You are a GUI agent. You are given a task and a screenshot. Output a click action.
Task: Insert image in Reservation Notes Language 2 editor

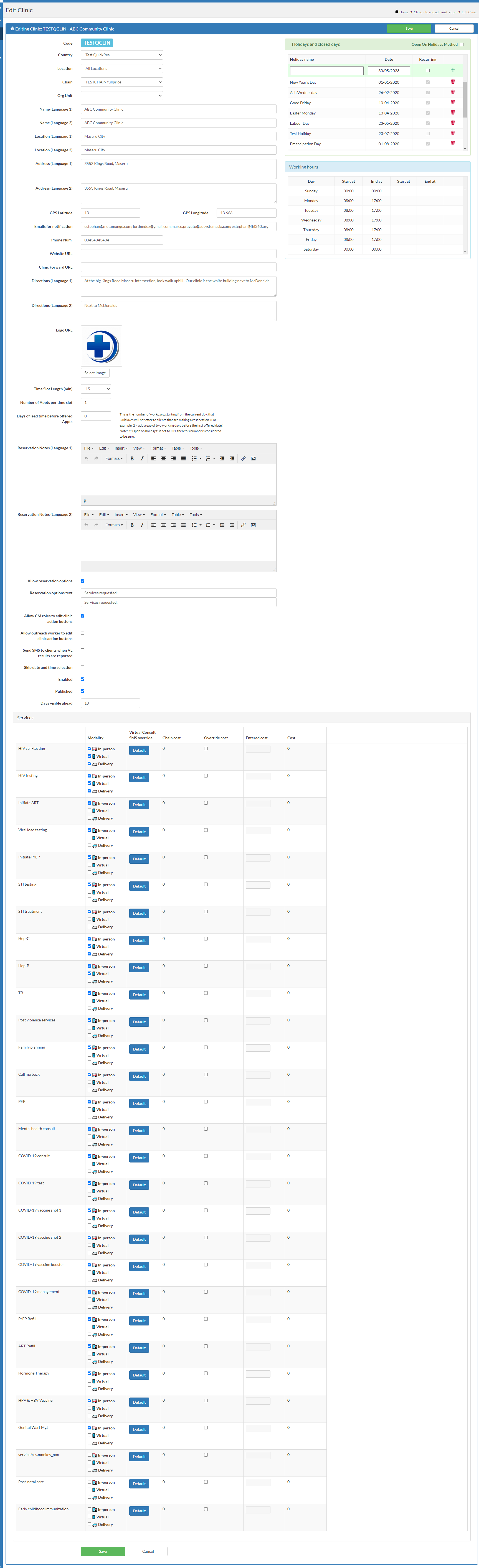point(254,525)
